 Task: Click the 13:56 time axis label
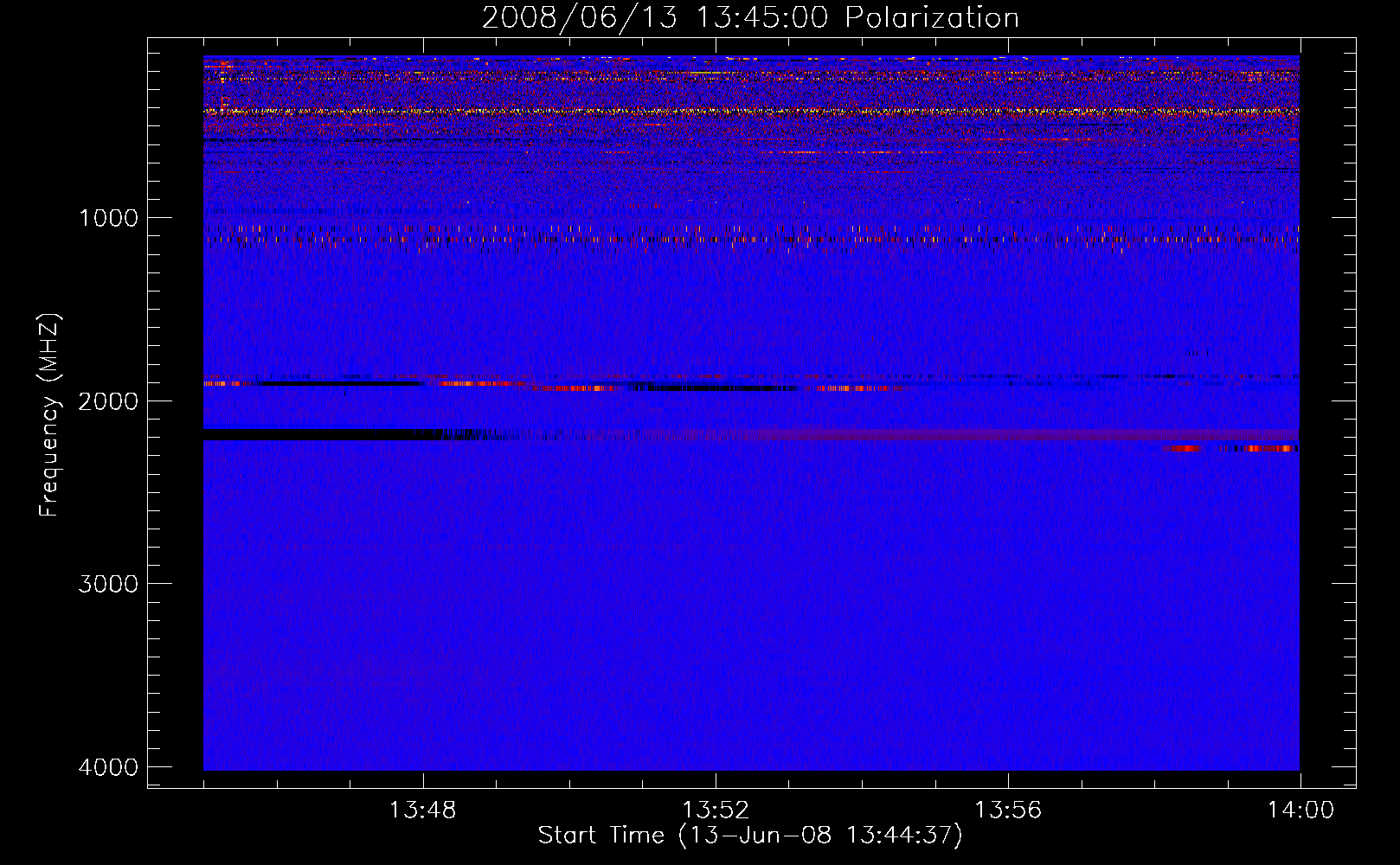[1008, 811]
